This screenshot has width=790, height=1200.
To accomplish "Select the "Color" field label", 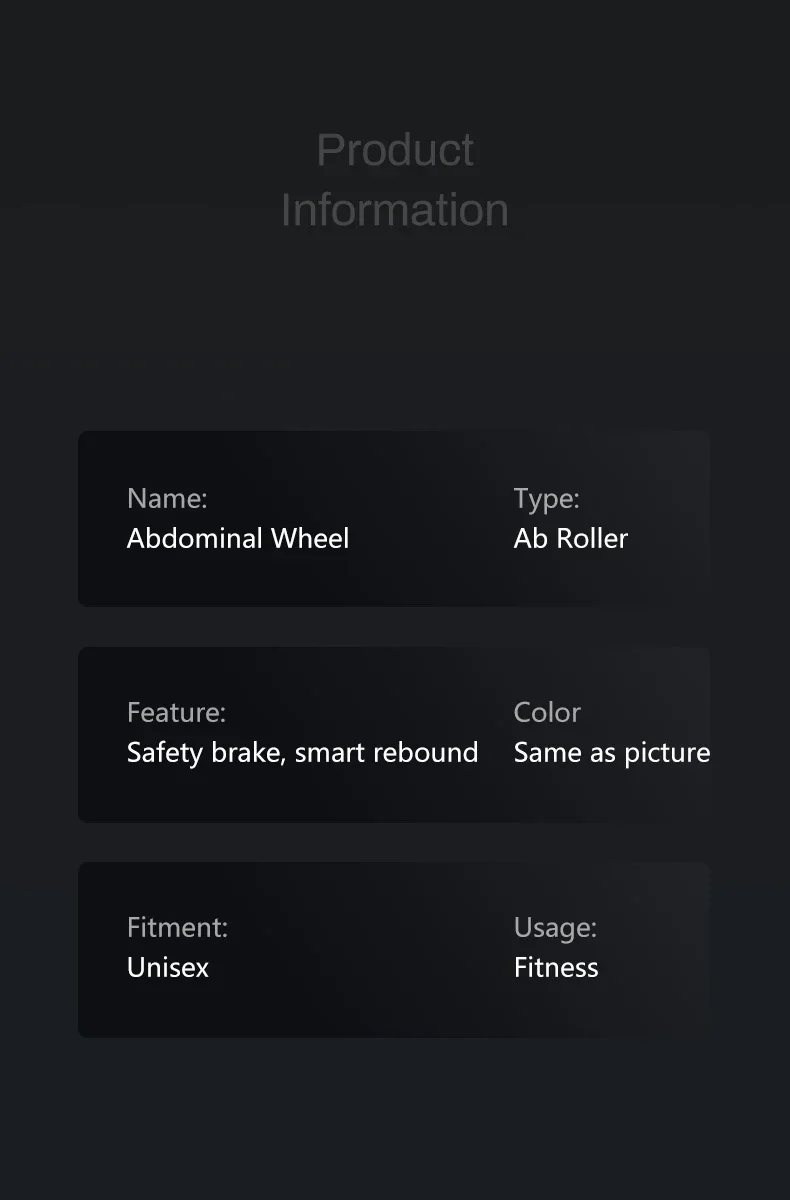I will click(547, 712).
